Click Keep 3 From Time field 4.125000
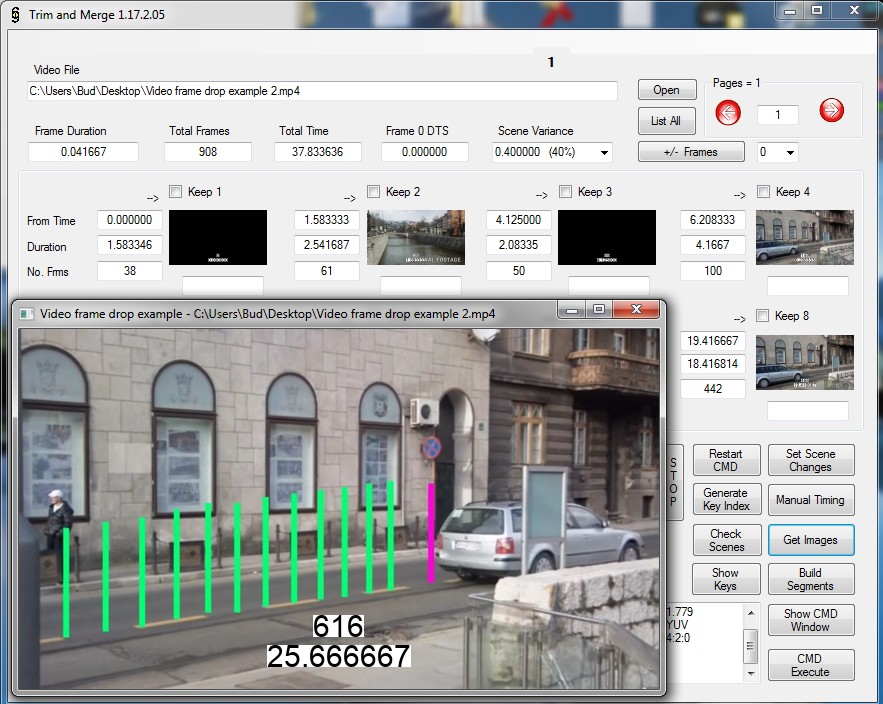 point(519,220)
